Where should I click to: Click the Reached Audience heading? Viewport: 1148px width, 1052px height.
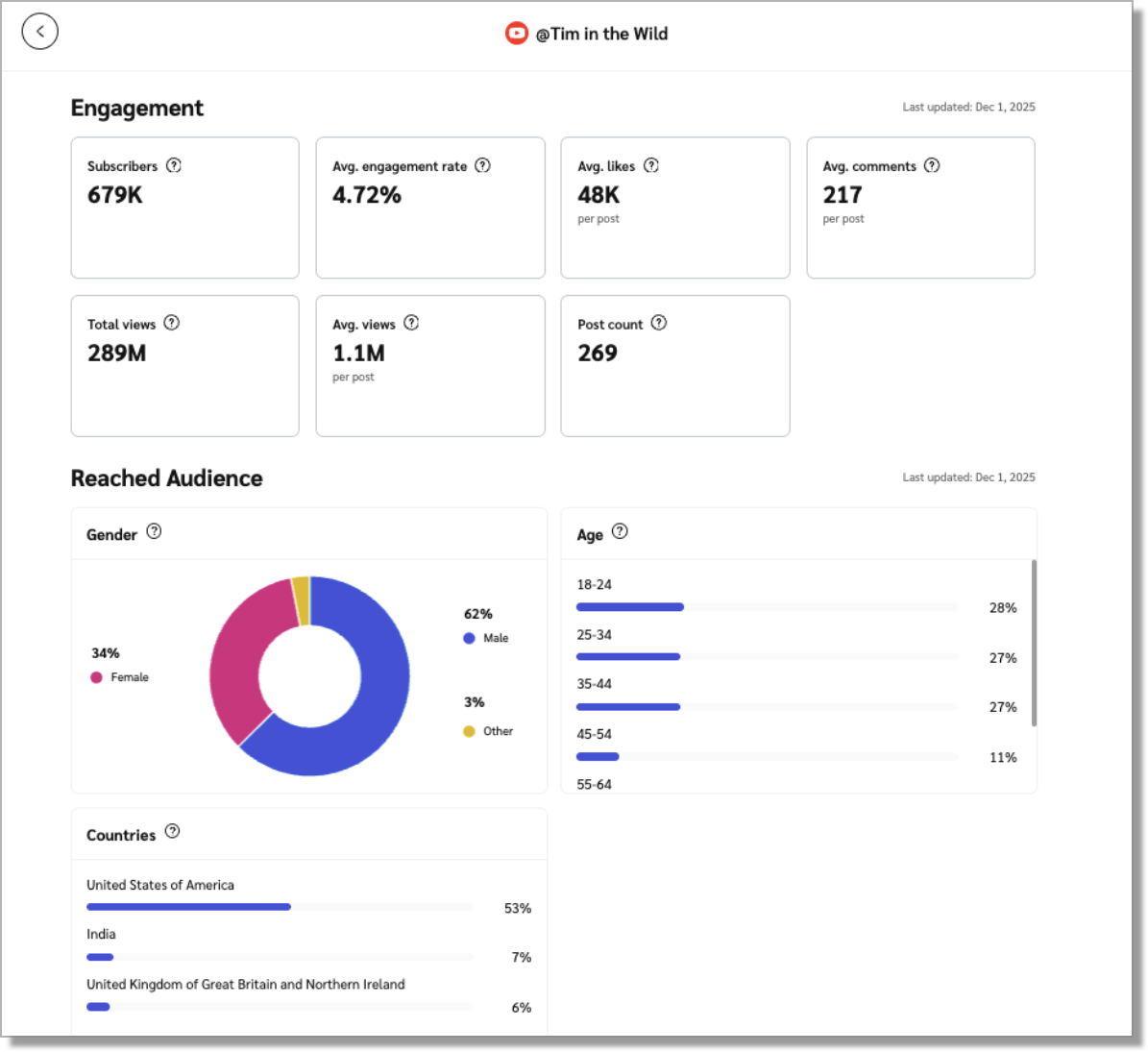tap(167, 478)
